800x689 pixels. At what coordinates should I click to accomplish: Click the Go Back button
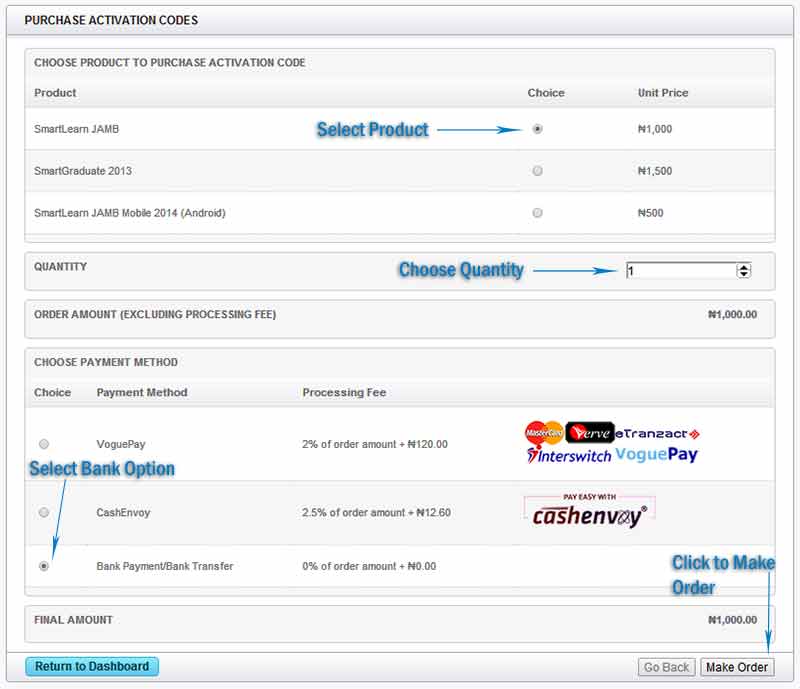pos(666,667)
